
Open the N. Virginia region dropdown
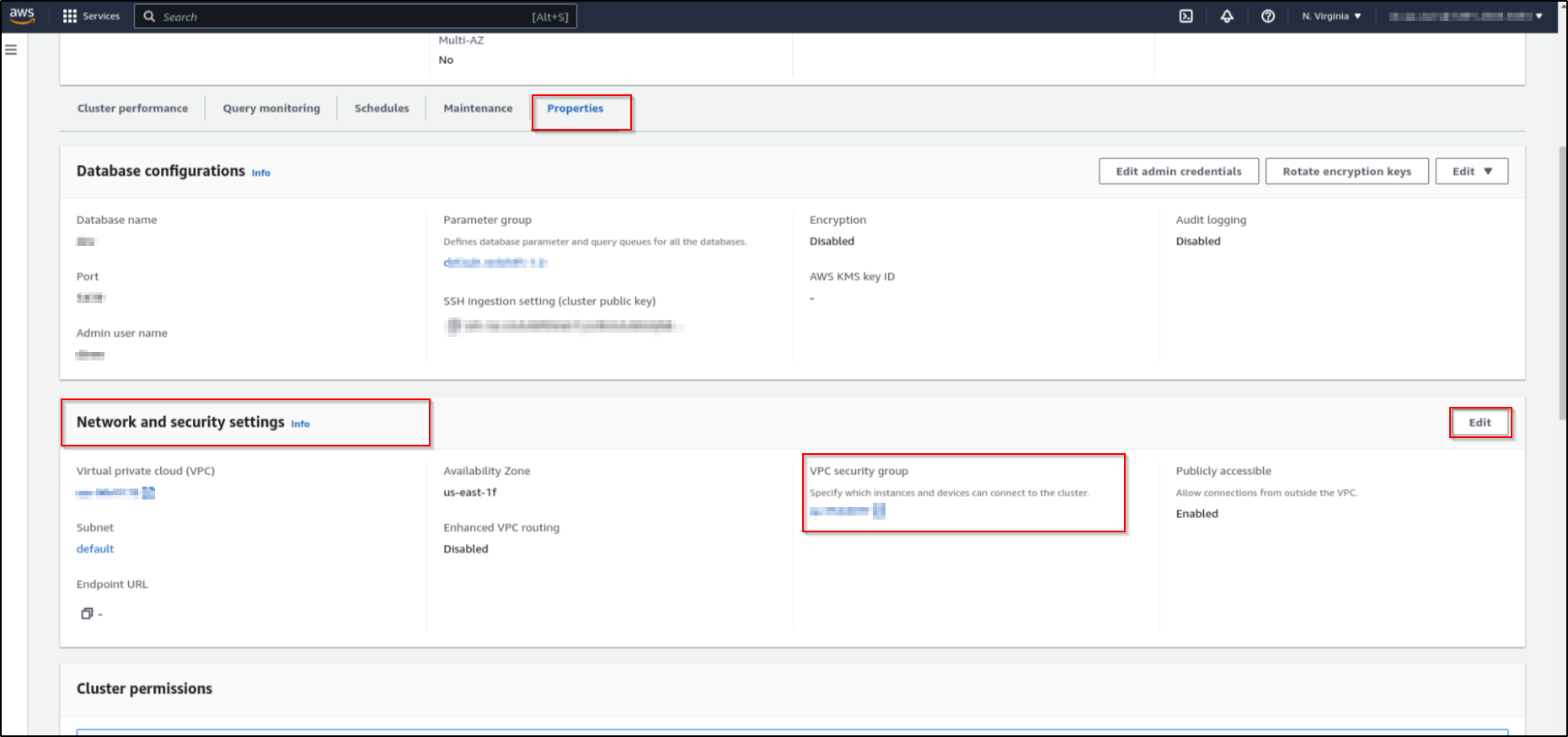point(1331,16)
